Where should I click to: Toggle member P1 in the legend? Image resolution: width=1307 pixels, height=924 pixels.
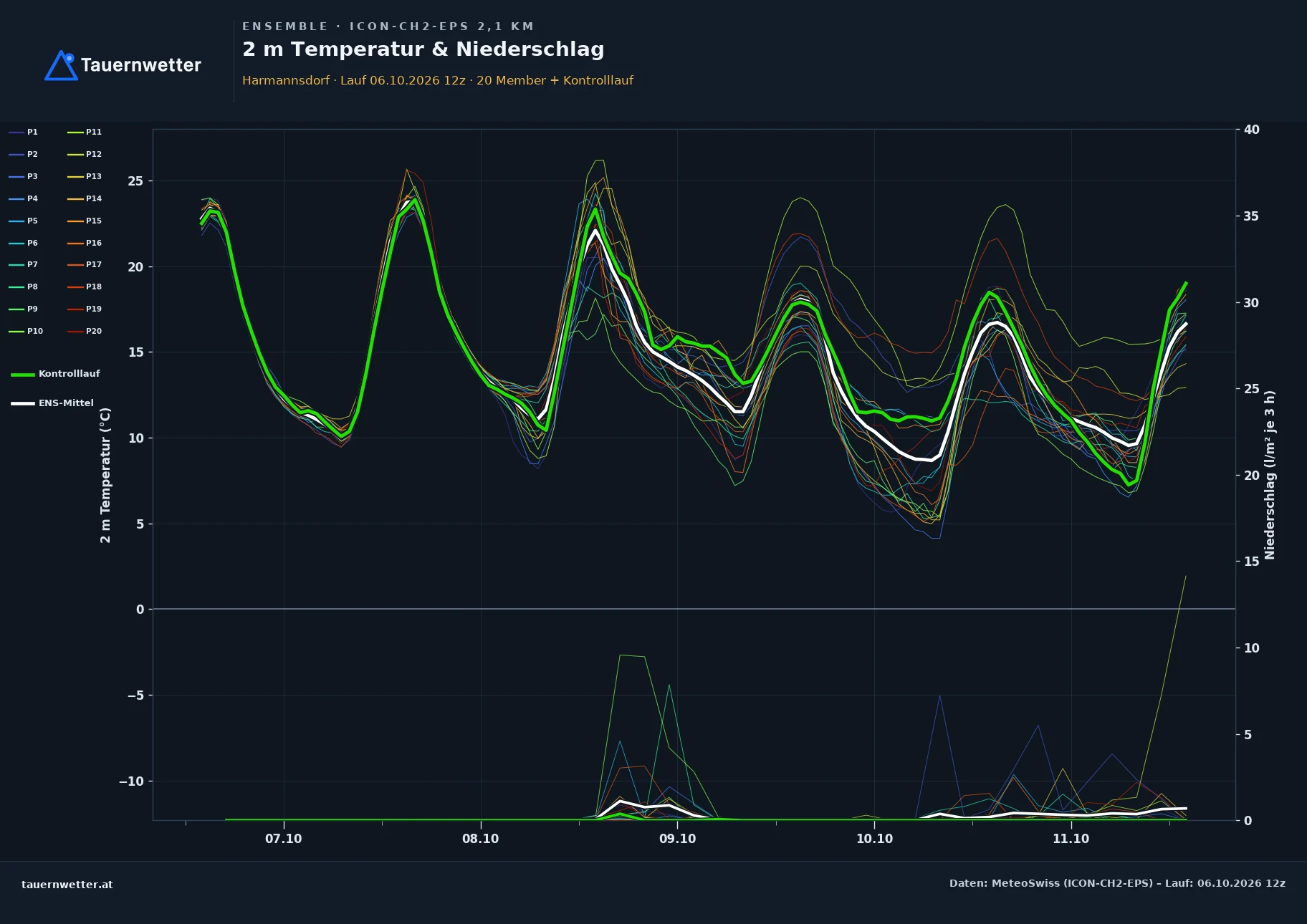[24, 132]
